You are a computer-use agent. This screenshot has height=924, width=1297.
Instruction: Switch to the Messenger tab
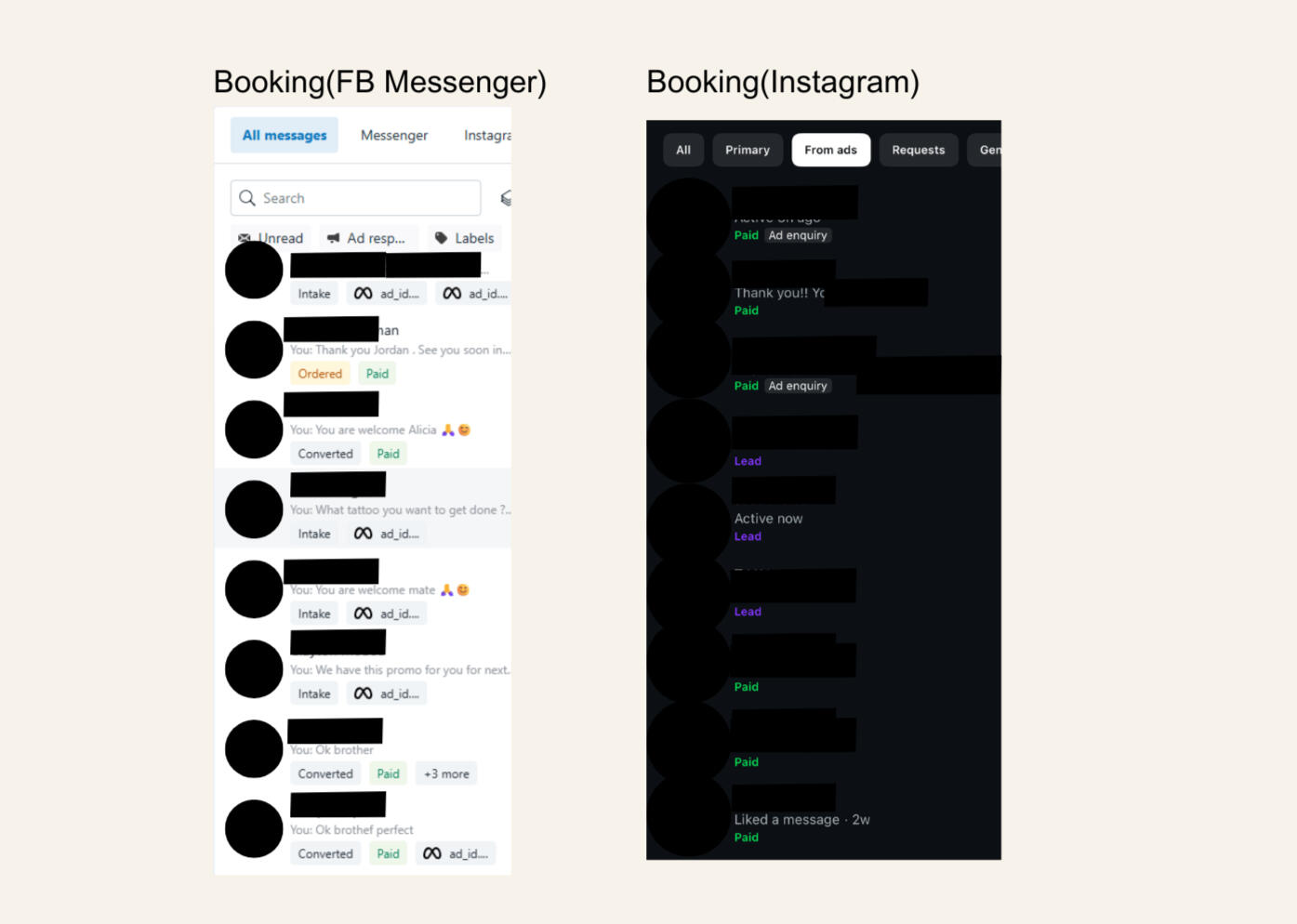pyautogui.click(x=394, y=135)
